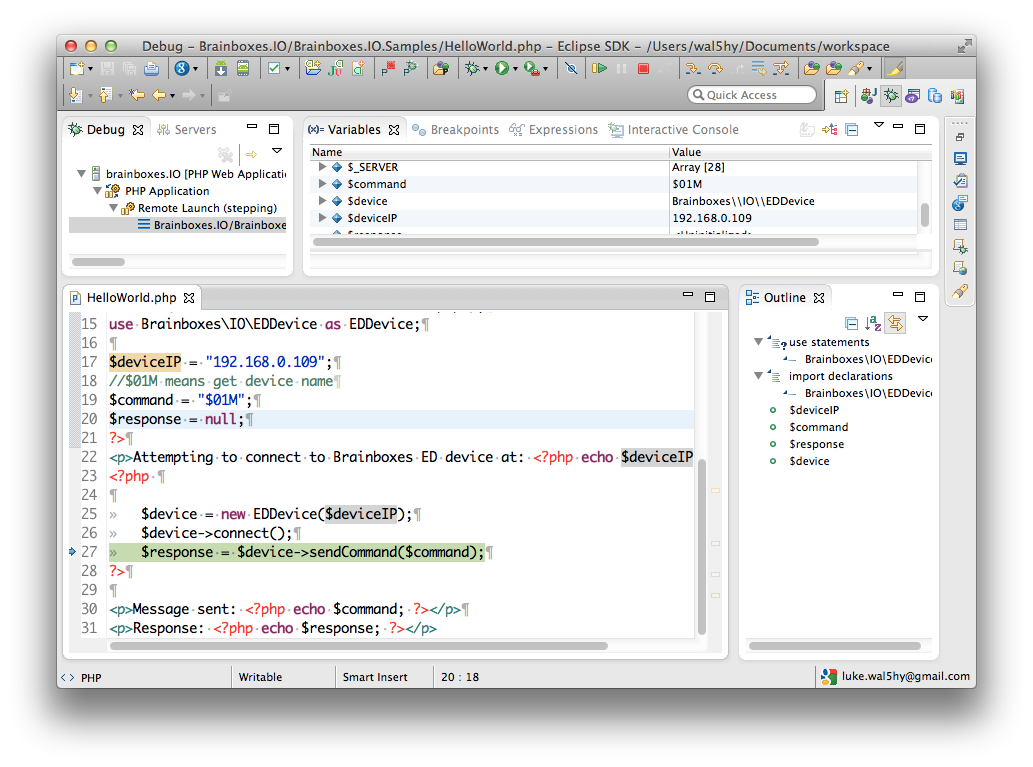Select the Step Over debug icon
The width and height of the screenshot is (1033, 767).
(716, 68)
